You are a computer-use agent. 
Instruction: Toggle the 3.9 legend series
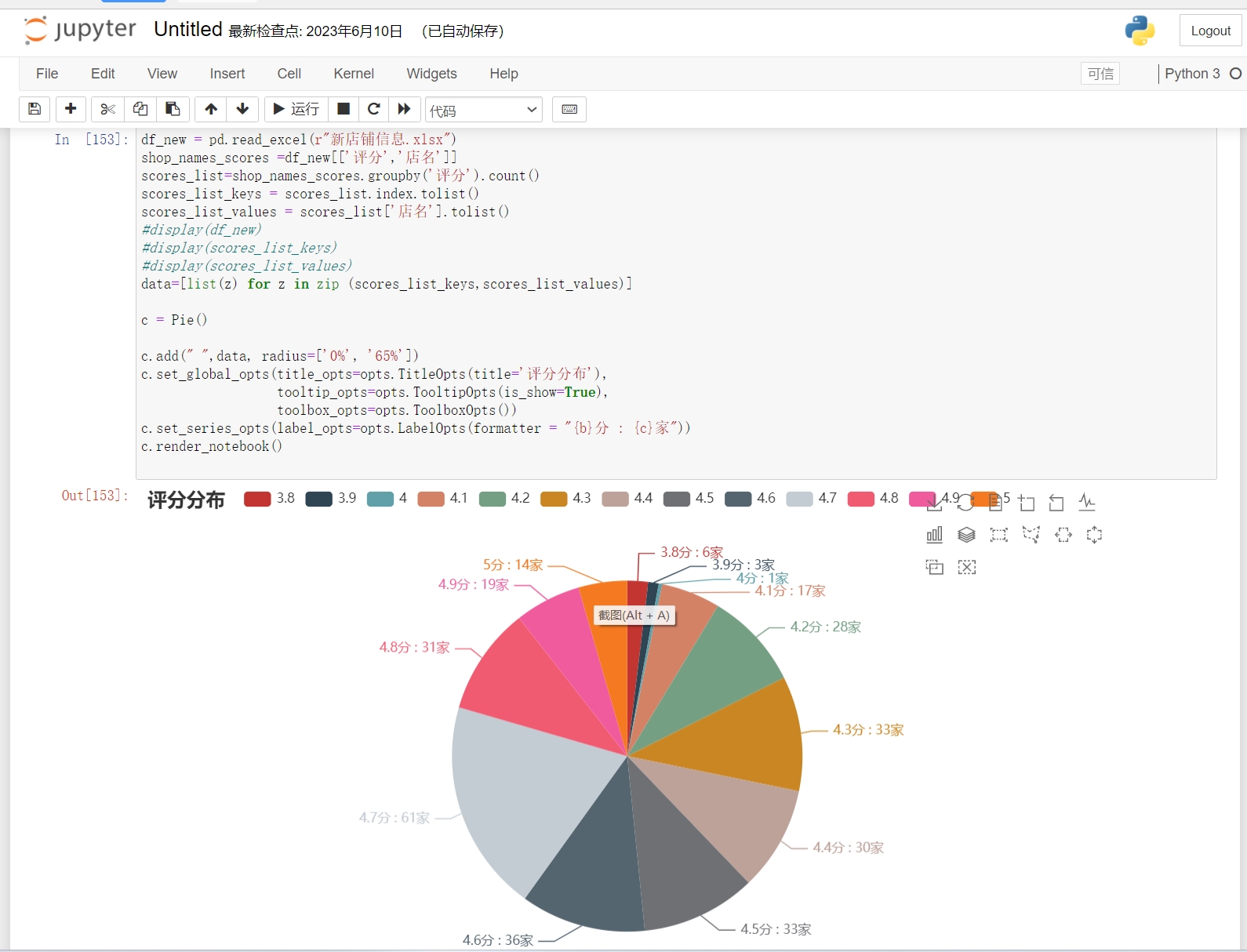pos(330,499)
